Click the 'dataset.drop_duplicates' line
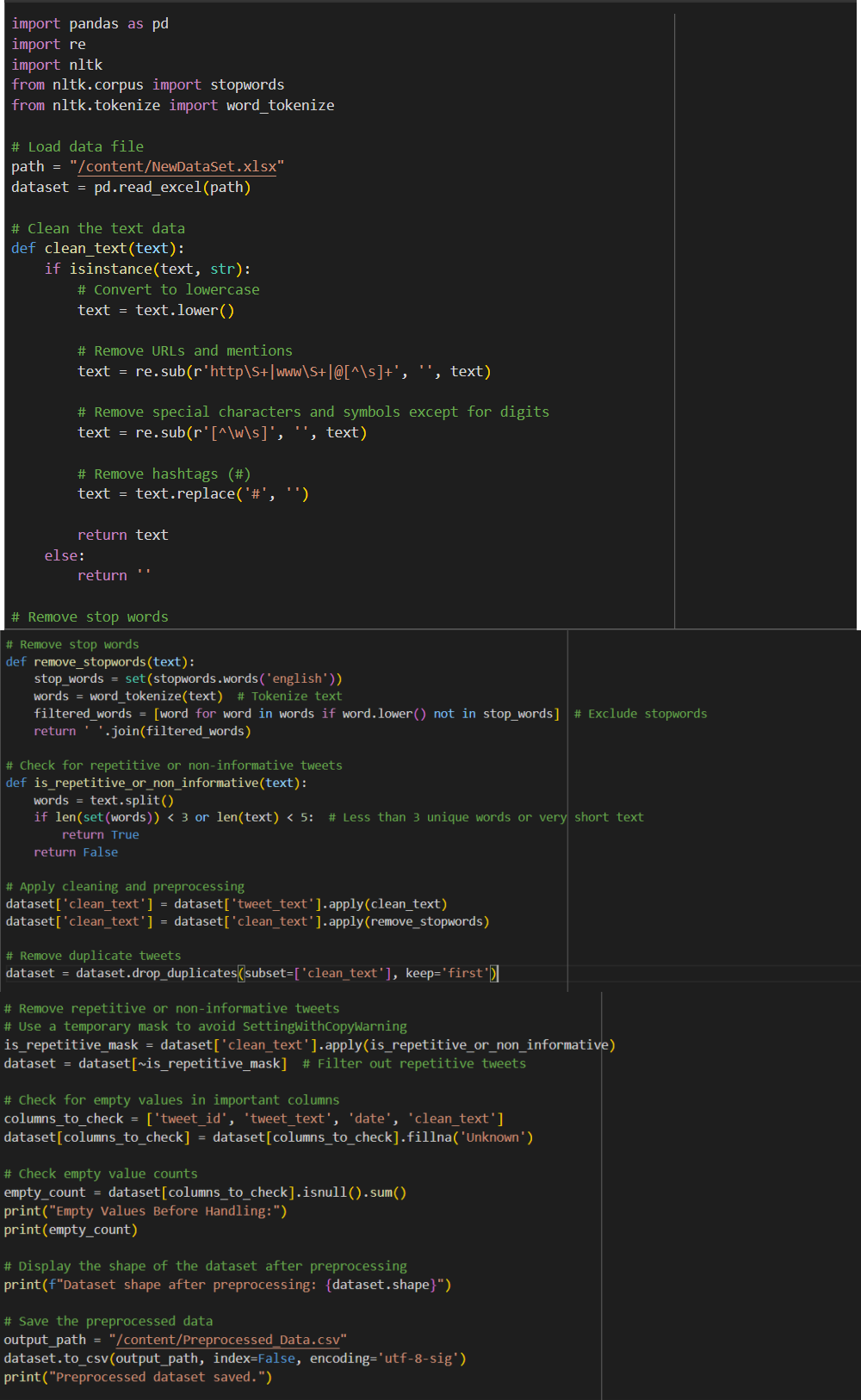Screen dimensions: 861x1400 coord(252,973)
